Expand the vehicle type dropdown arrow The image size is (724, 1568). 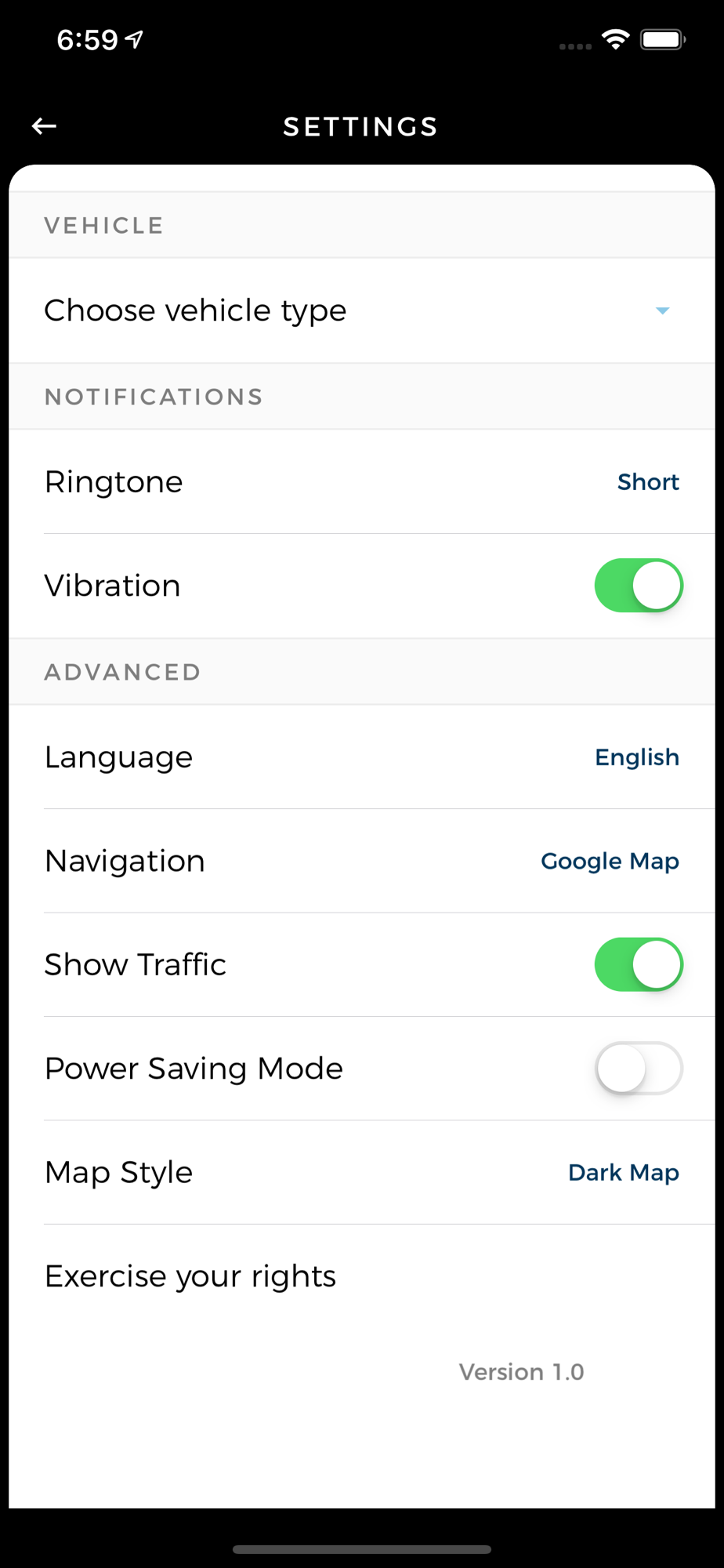coord(662,310)
